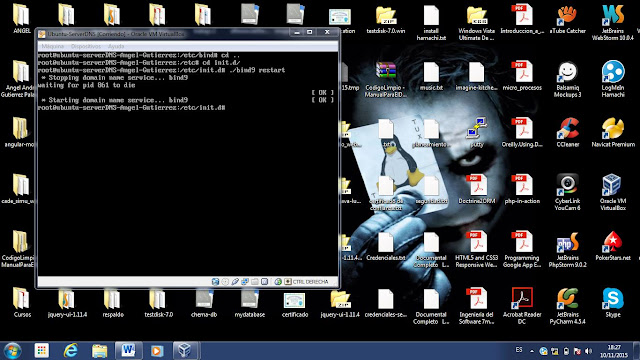The image size is (640, 360).
Task: Click the hard disk activity icon in VM status bar
Action: [x=215, y=282]
